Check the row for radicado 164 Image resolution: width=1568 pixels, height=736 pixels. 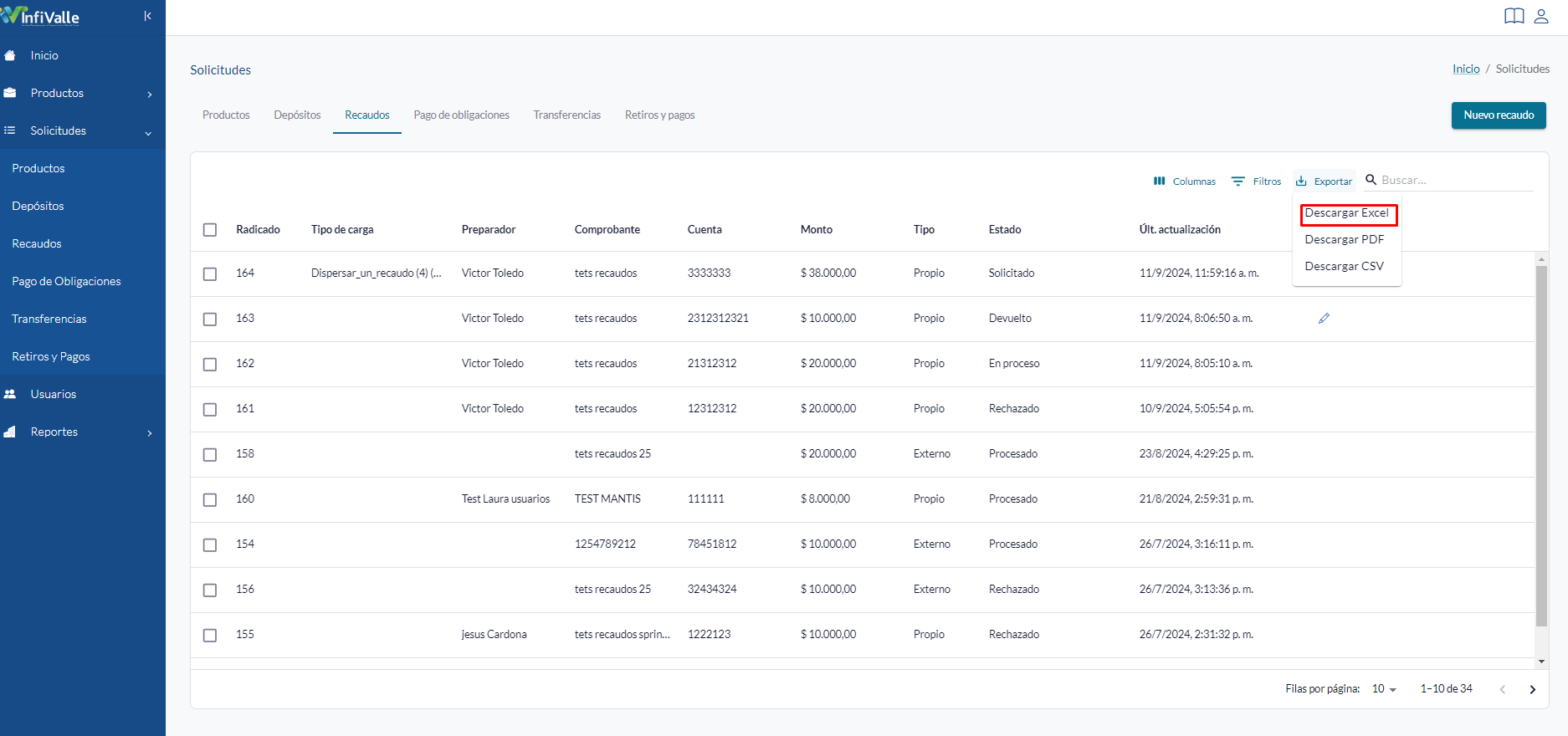[210, 273]
